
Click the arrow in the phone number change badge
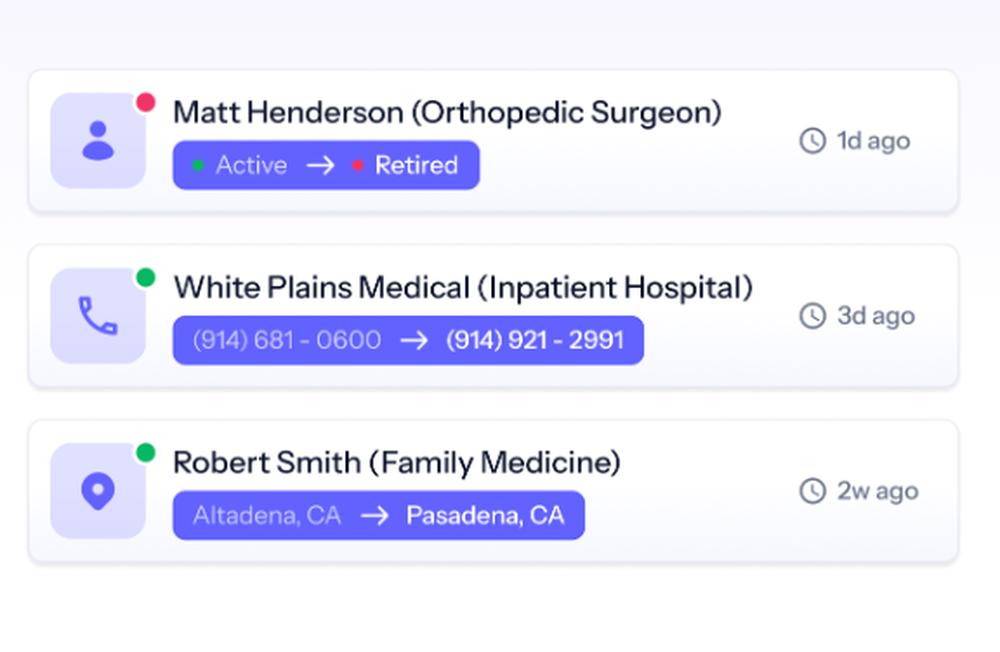tap(414, 340)
